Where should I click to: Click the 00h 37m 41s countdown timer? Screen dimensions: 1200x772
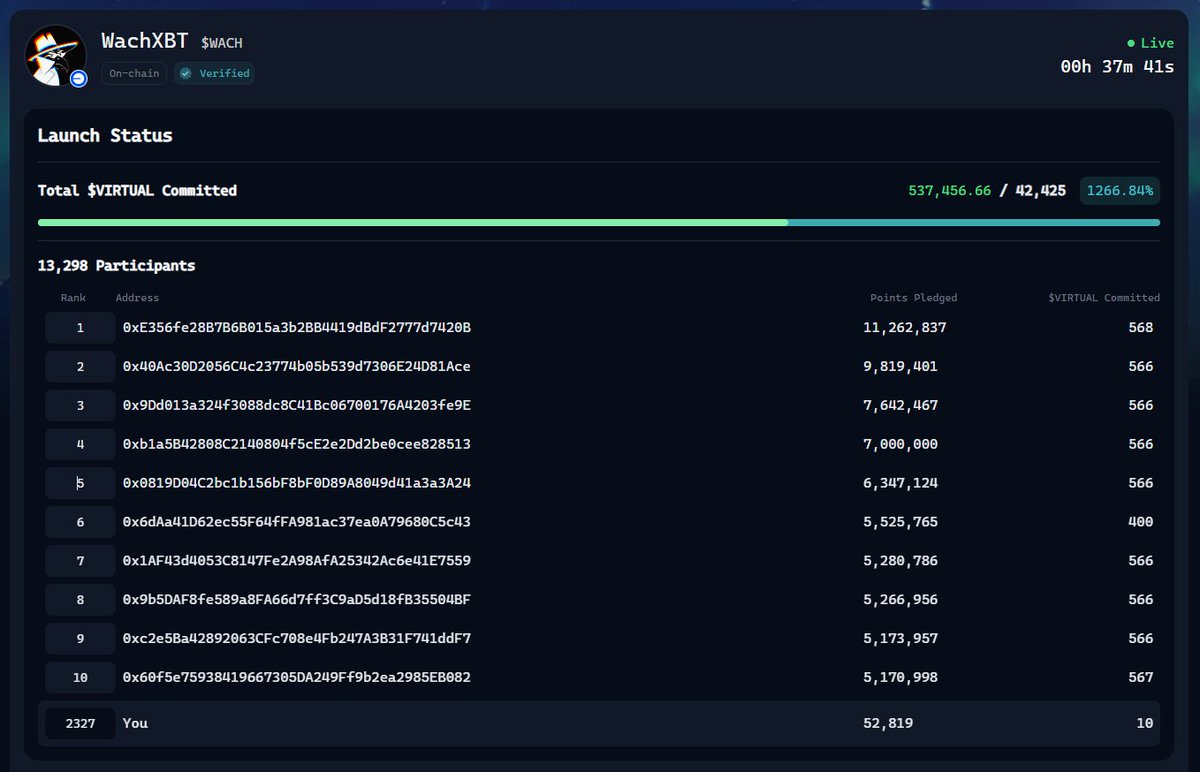(x=1117, y=67)
